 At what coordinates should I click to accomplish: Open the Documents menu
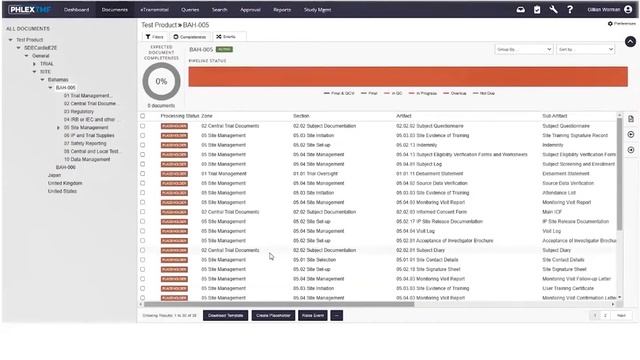pos(115,9)
